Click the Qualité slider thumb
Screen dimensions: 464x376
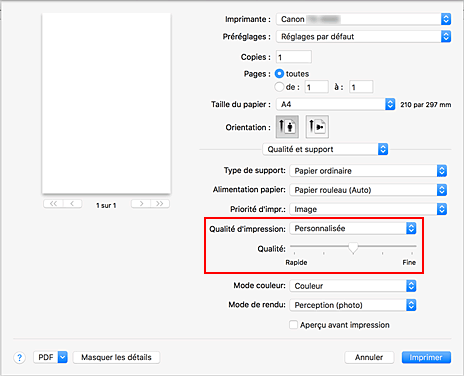(x=353, y=248)
